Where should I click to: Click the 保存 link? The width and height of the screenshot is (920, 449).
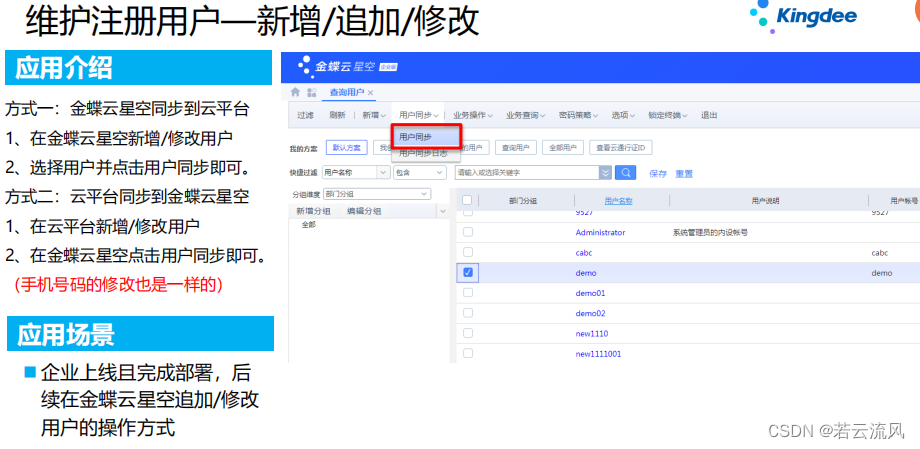click(x=658, y=174)
